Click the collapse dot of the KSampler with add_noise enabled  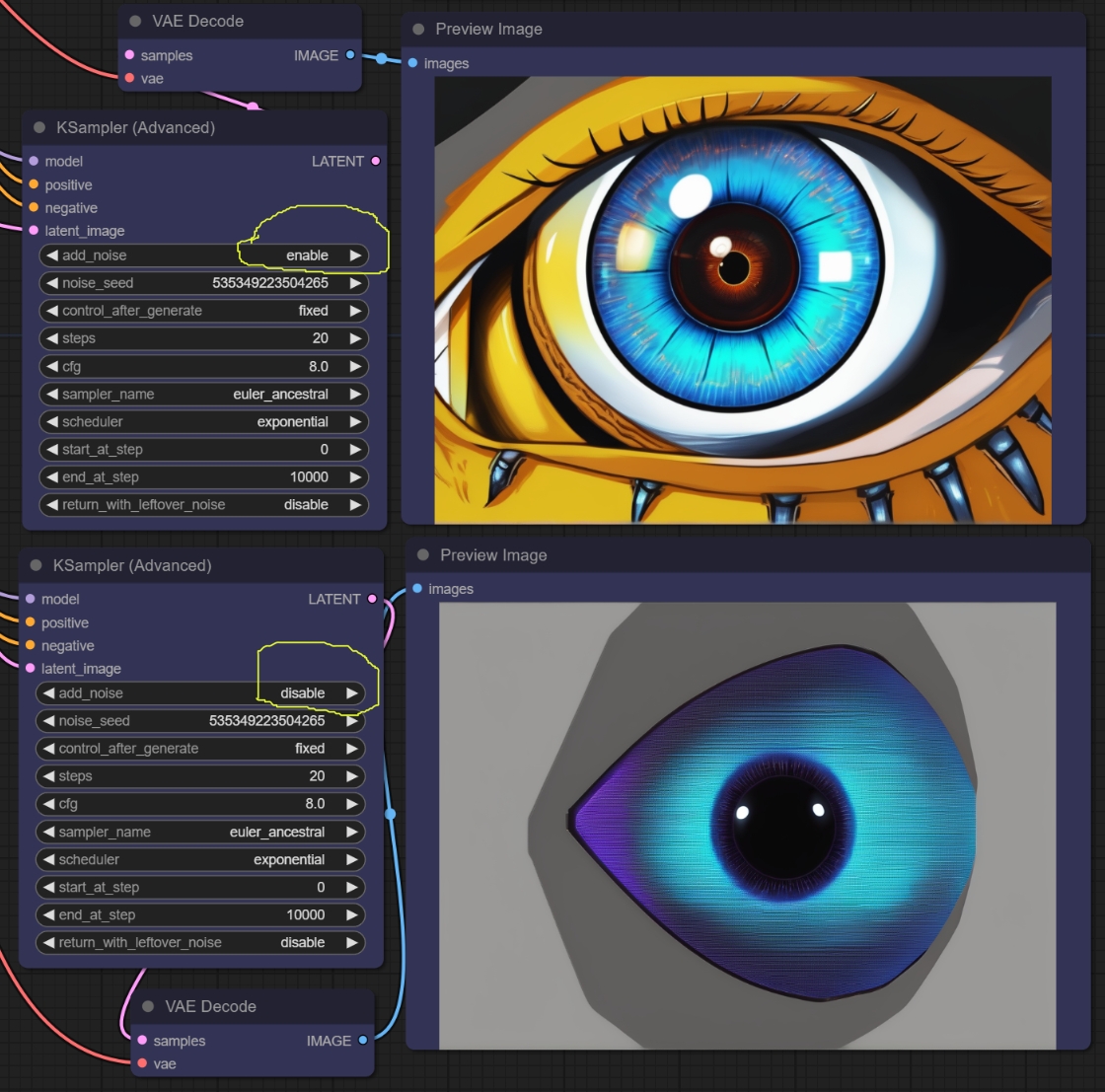(x=39, y=127)
